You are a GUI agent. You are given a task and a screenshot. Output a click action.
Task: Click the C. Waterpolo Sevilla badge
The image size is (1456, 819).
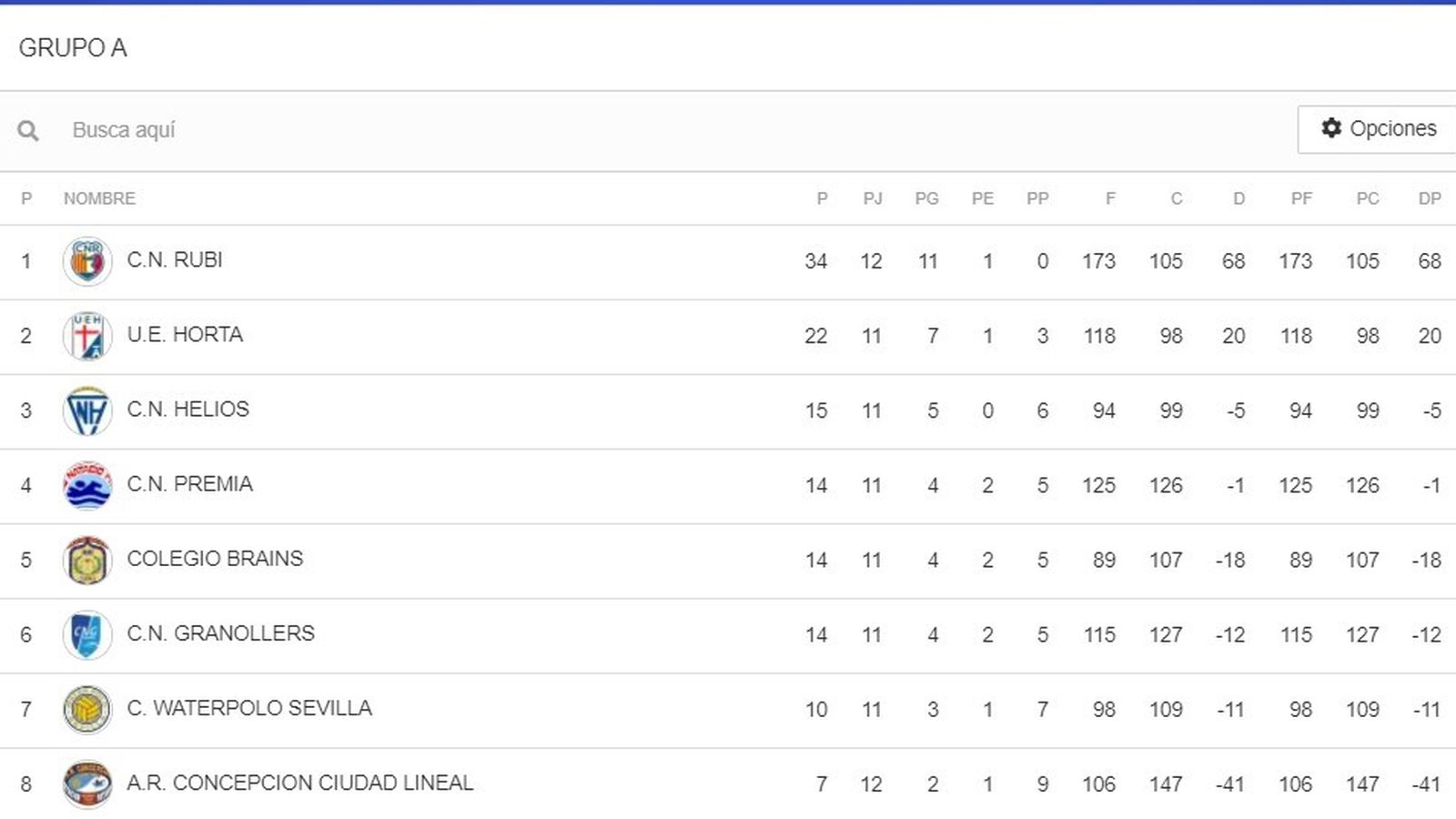(87, 708)
